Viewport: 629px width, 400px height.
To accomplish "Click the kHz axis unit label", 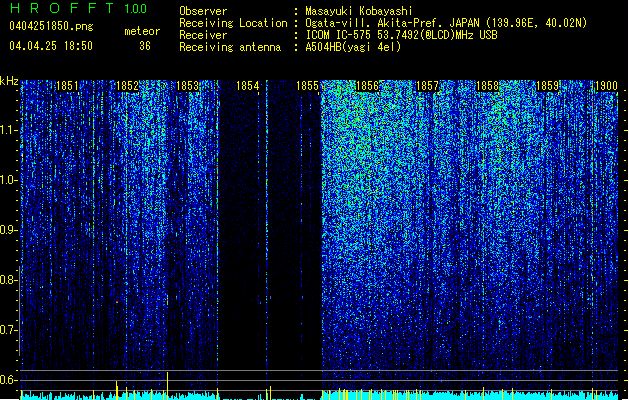I will [9, 81].
